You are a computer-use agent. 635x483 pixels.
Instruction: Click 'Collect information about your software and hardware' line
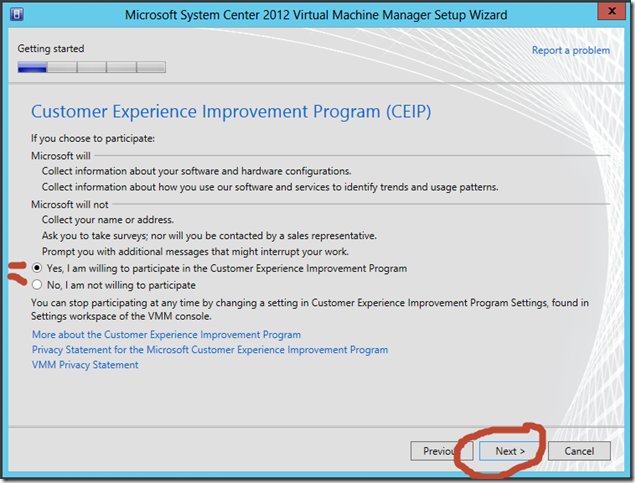click(196, 171)
